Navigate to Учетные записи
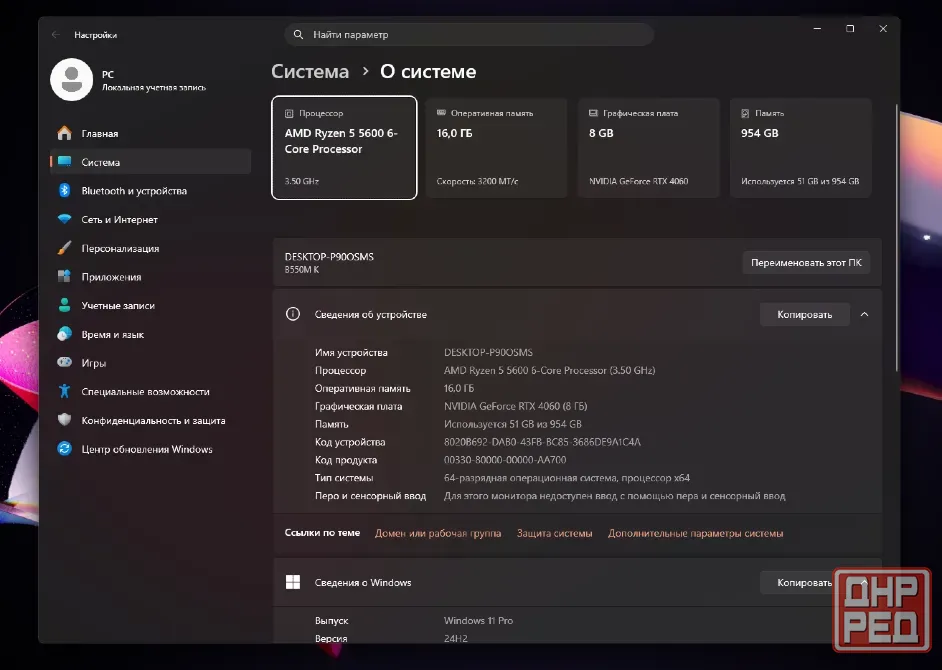The height and width of the screenshot is (670, 942). (x=150, y=305)
